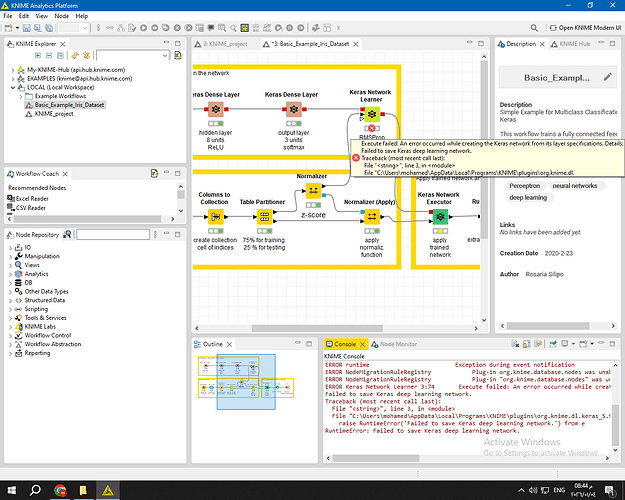This screenshot has width=625, height=500.
Task: Click the Perceptron tag
Action: (525, 186)
